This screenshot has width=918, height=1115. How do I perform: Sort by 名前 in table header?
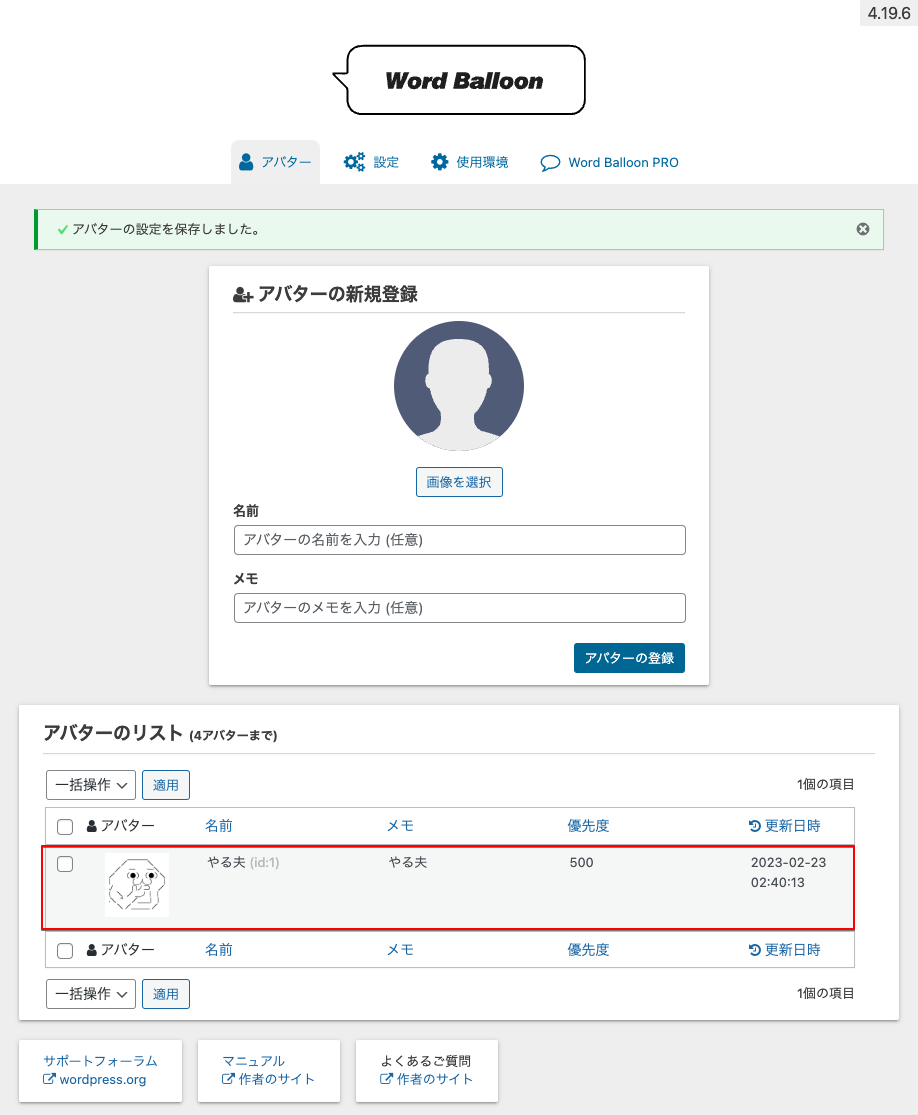219,826
